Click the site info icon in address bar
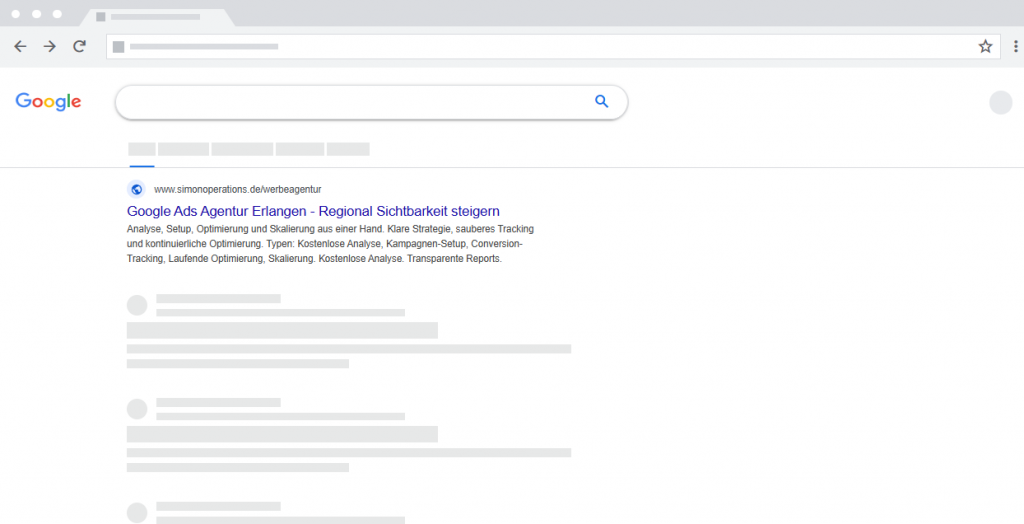 (119, 46)
